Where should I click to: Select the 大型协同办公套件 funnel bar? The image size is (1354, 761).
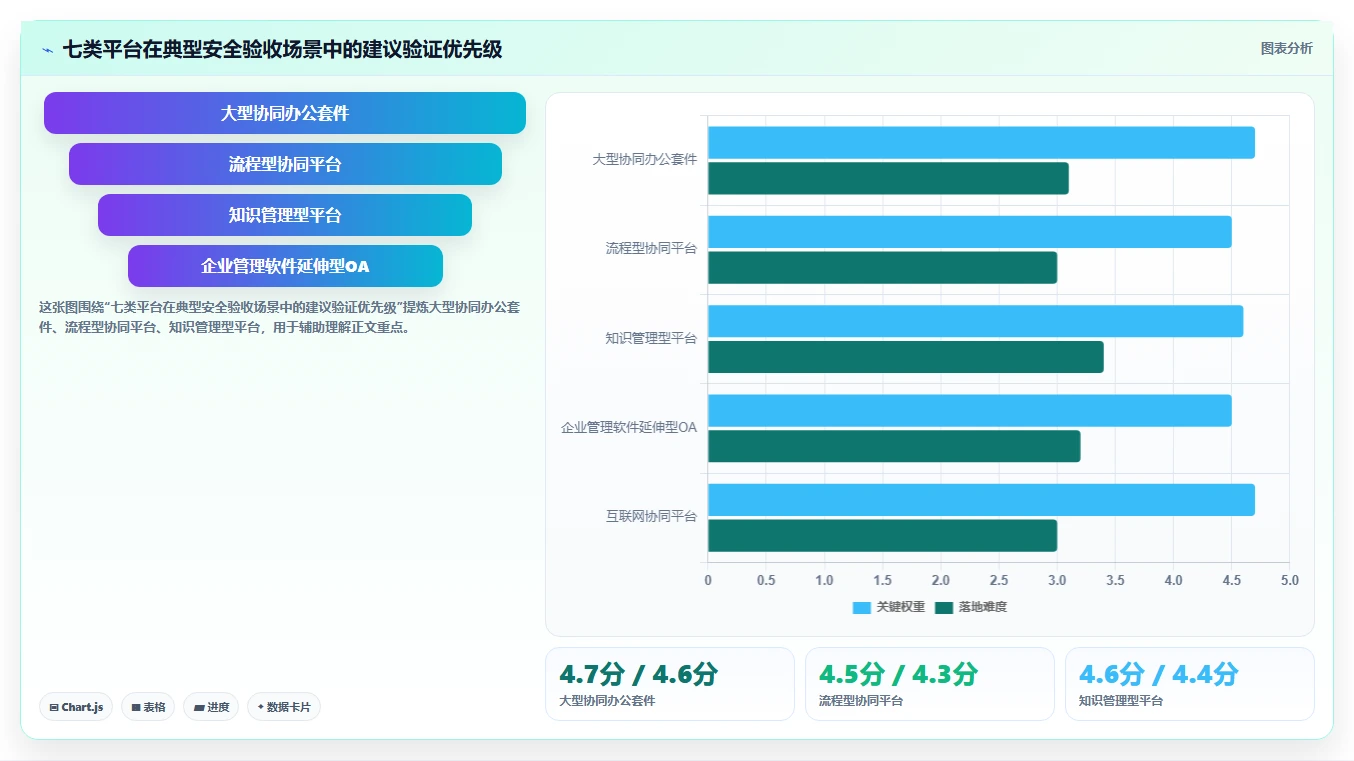(x=285, y=113)
